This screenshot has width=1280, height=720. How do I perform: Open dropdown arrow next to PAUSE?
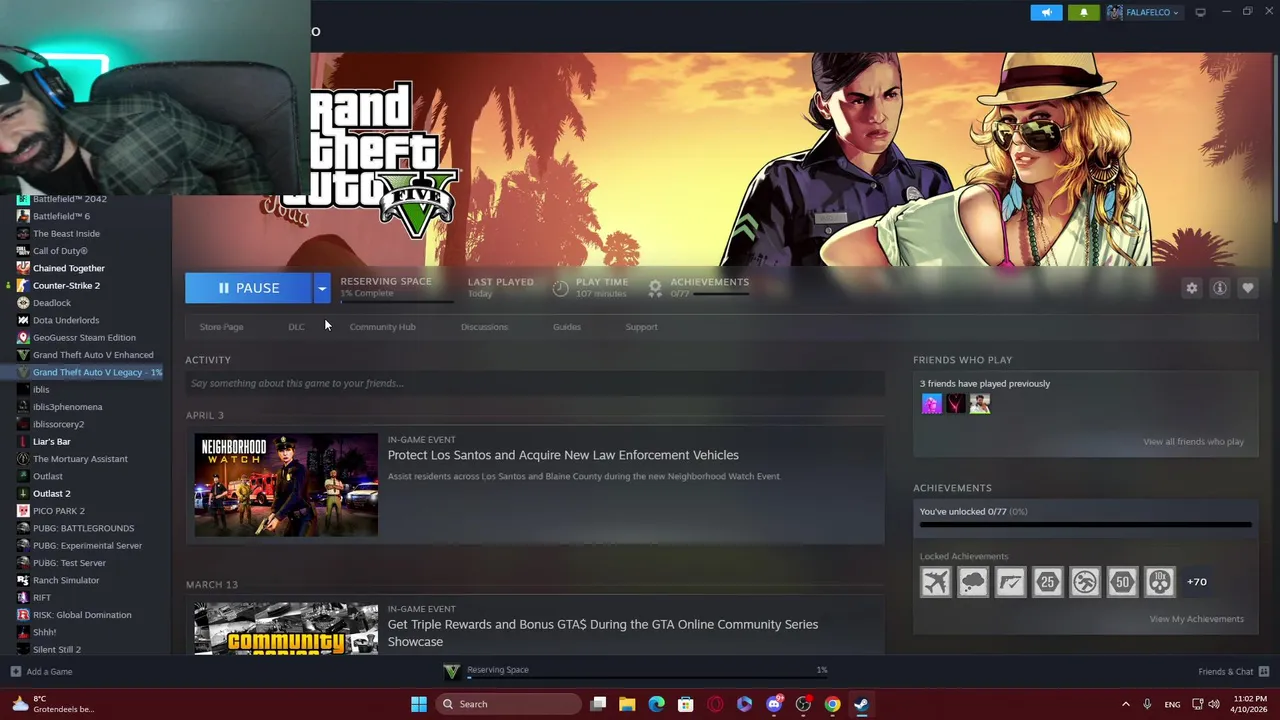[321, 288]
